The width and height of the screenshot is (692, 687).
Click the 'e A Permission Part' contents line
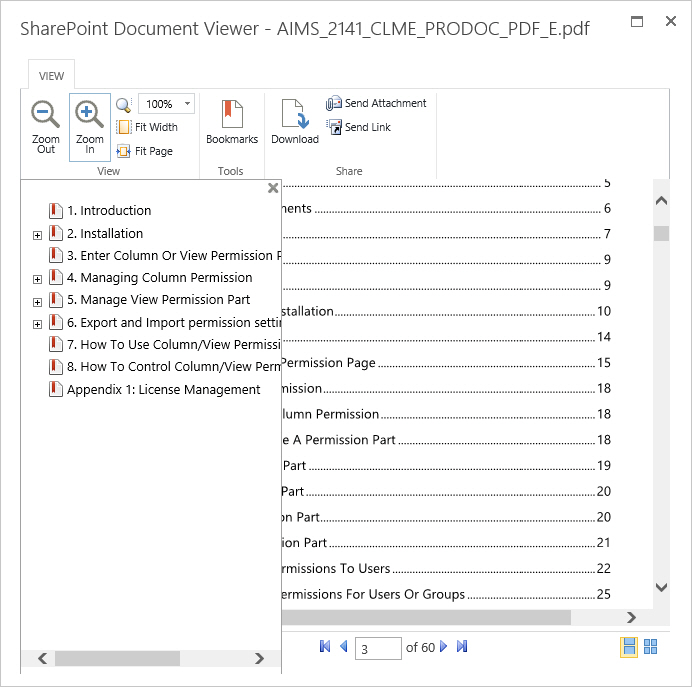[x=446, y=440]
